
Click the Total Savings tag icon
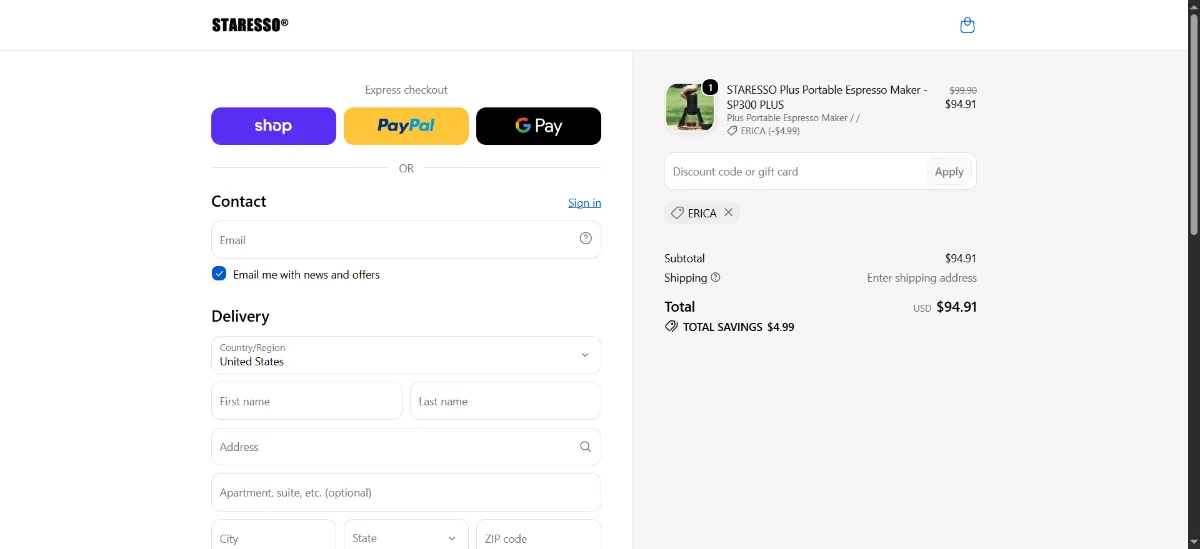(x=671, y=327)
